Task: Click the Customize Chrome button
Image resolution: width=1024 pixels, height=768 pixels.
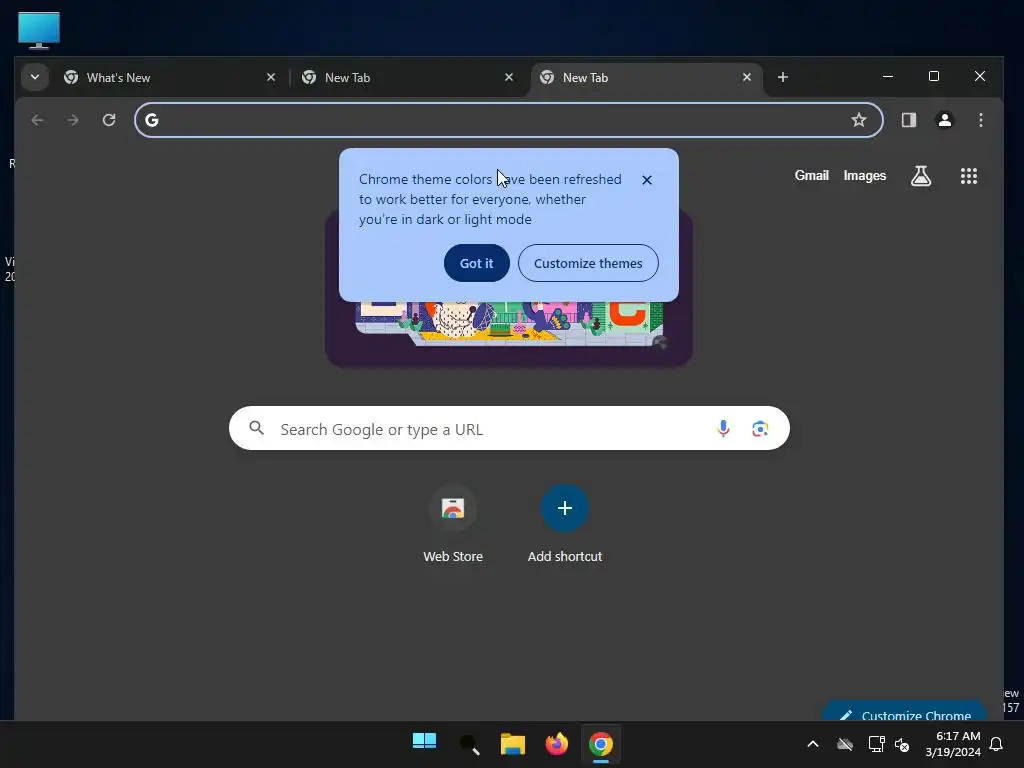Action: (x=905, y=712)
